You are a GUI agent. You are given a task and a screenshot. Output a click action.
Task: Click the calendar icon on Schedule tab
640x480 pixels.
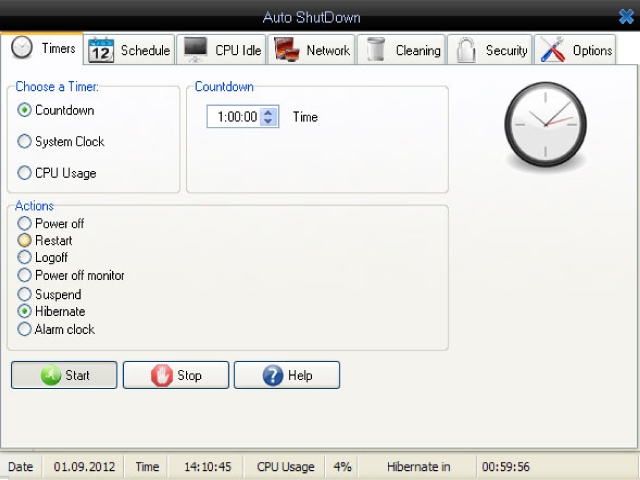tap(101, 50)
